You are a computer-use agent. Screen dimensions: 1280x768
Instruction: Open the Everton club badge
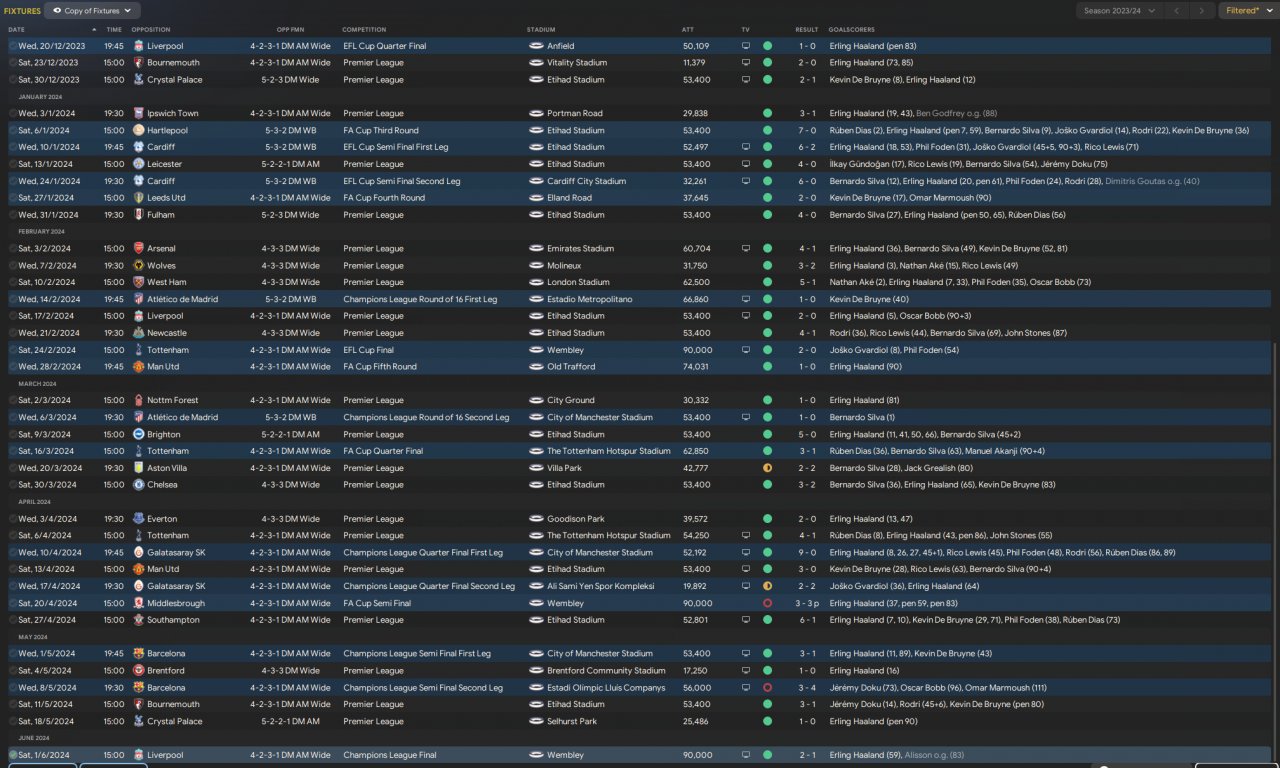pos(138,519)
